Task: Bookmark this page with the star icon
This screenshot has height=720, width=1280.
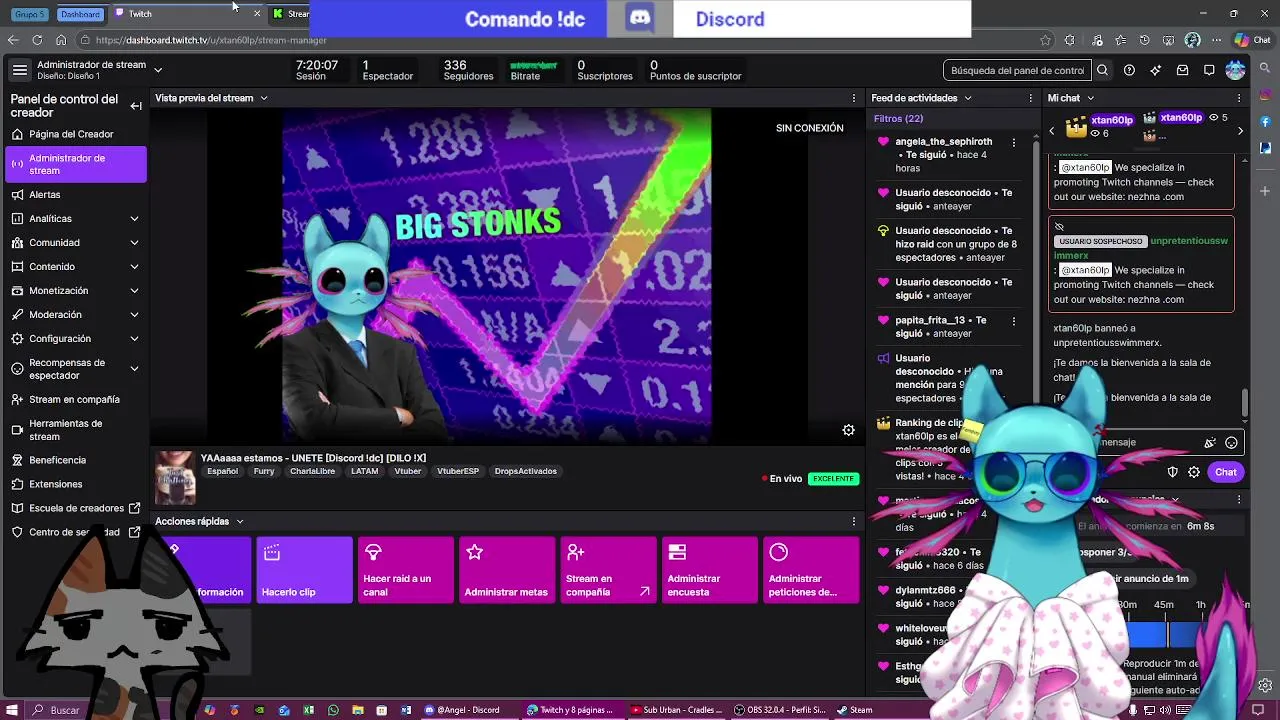Action: click(x=1045, y=40)
